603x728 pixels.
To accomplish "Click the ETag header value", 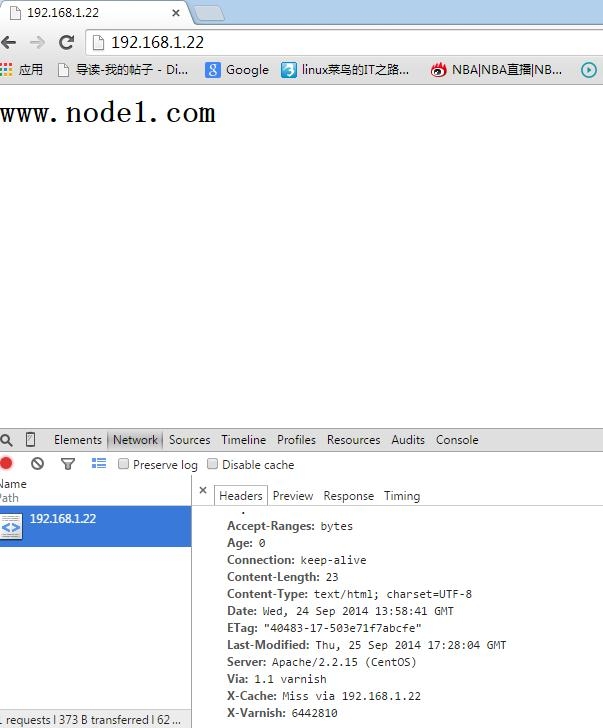I will click(x=343, y=628).
